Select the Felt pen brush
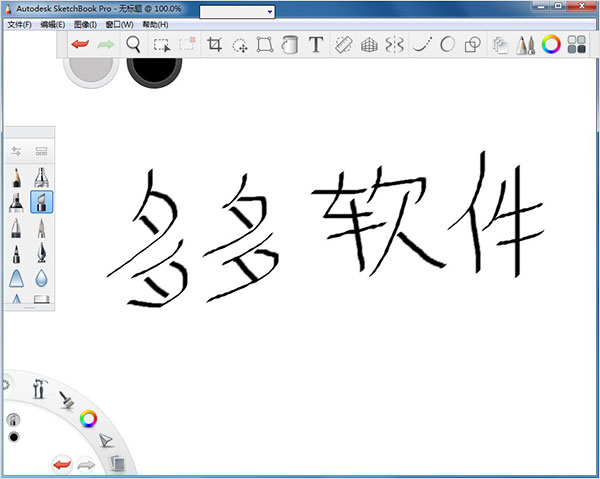The image size is (600, 479). (x=16, y=253)
